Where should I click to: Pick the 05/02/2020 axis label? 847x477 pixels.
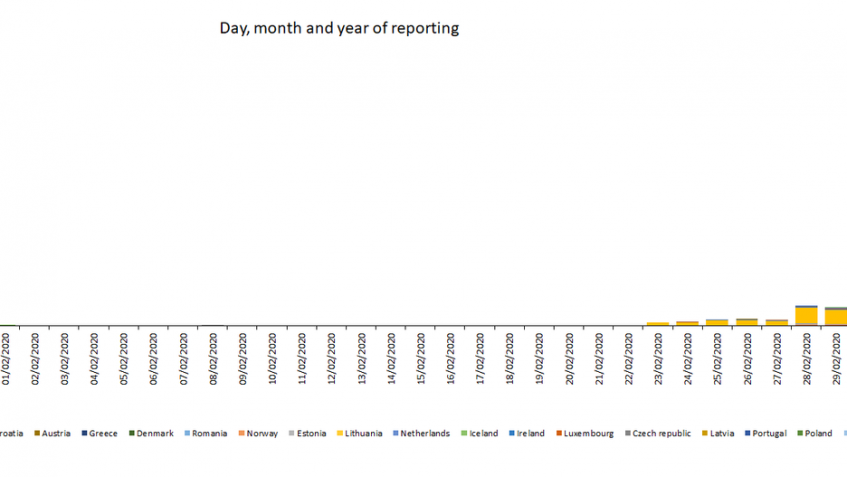(124, 359)
